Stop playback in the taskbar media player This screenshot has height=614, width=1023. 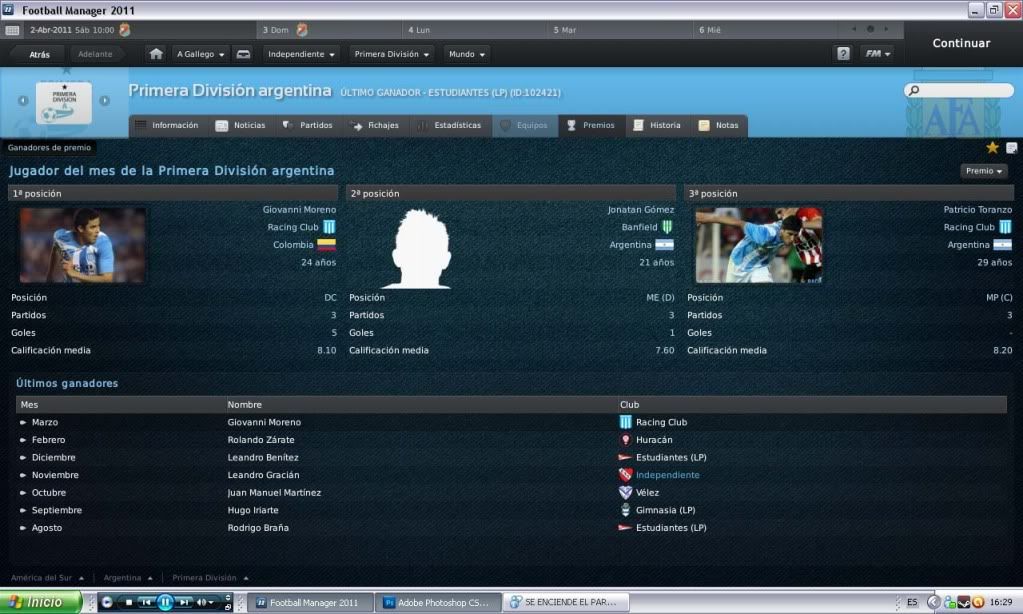click(129, 602)
